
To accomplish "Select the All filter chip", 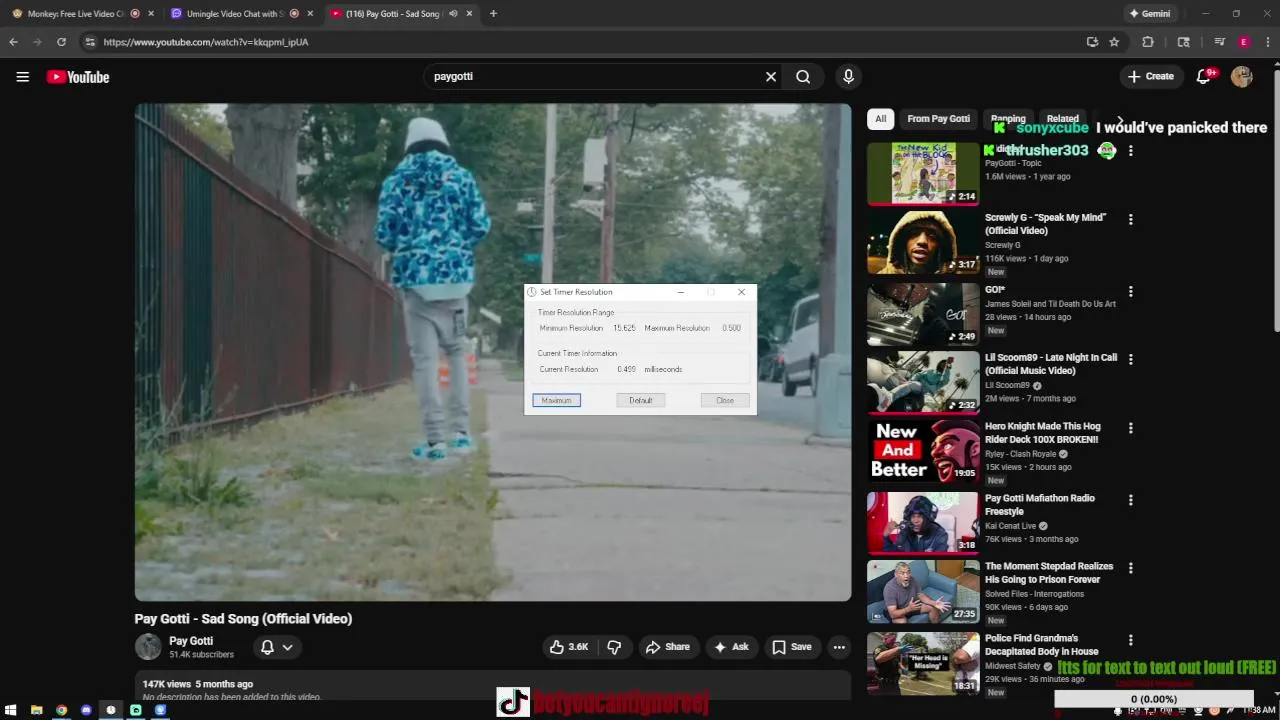I will pyautogui.click(x=880, y=119).
